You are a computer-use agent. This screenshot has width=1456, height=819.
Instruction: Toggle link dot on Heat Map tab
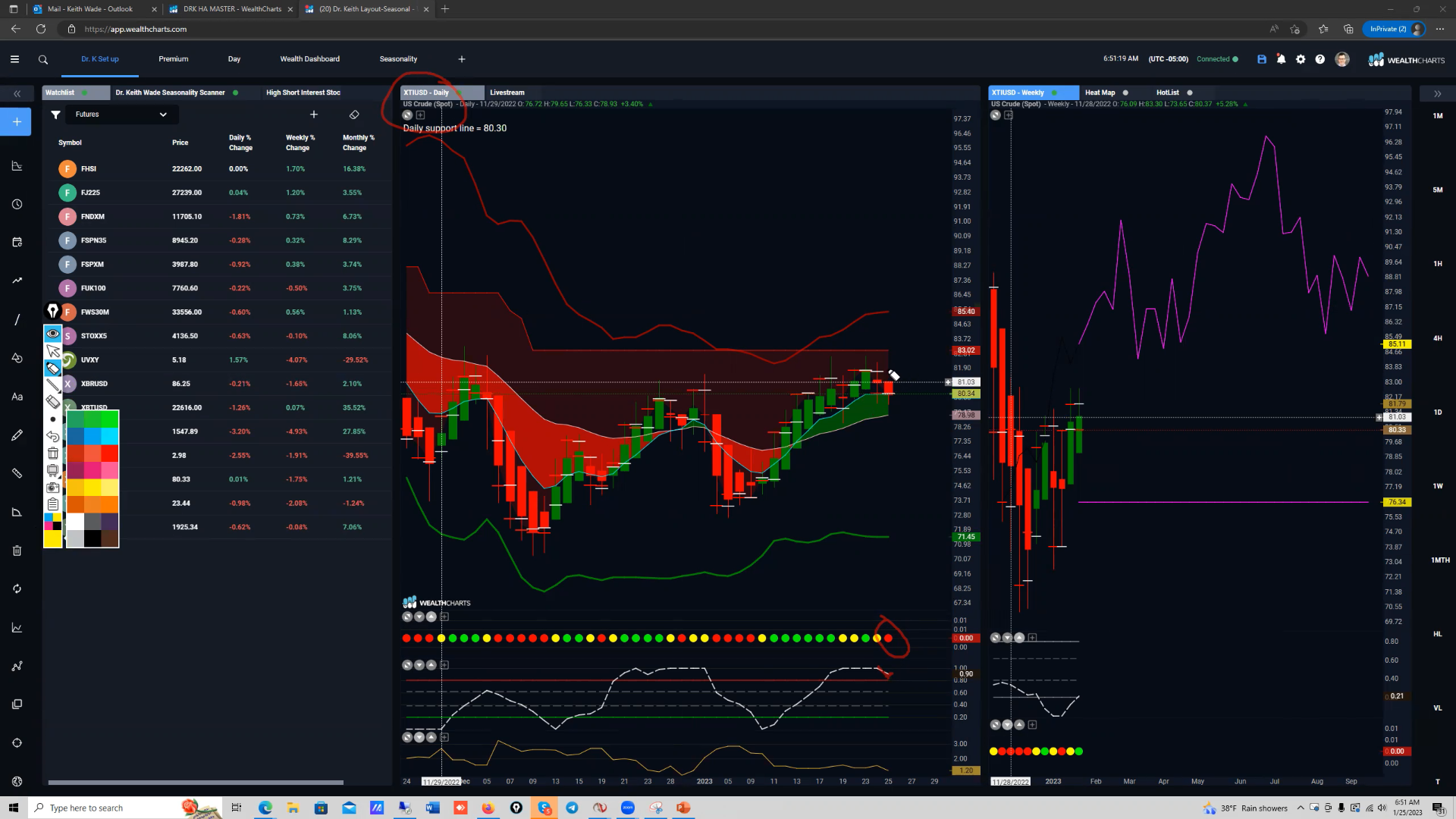pyautogui.click(x=1125, y=93)
